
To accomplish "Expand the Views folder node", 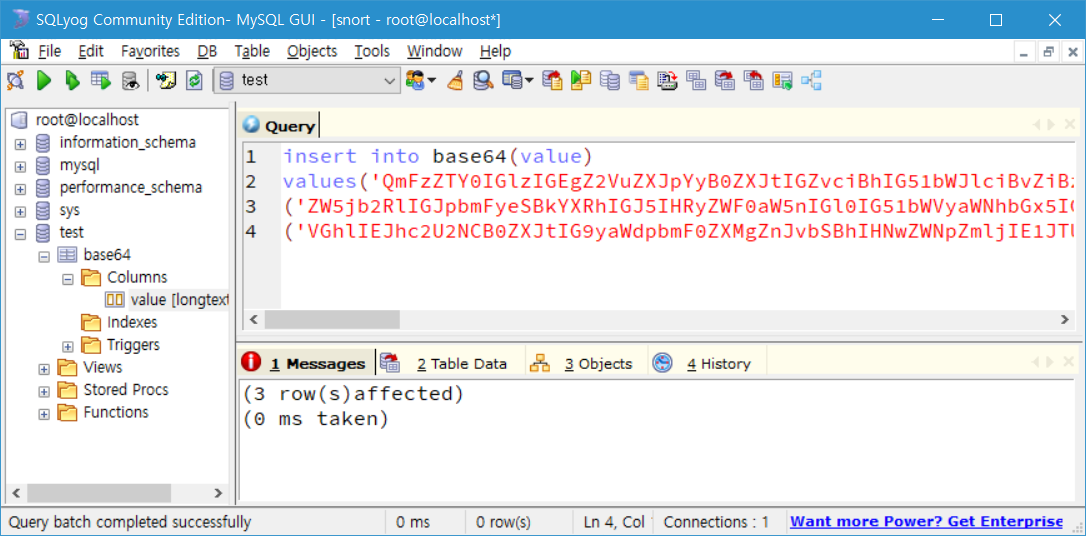I will pyautogui.click(x=44, y=368).
